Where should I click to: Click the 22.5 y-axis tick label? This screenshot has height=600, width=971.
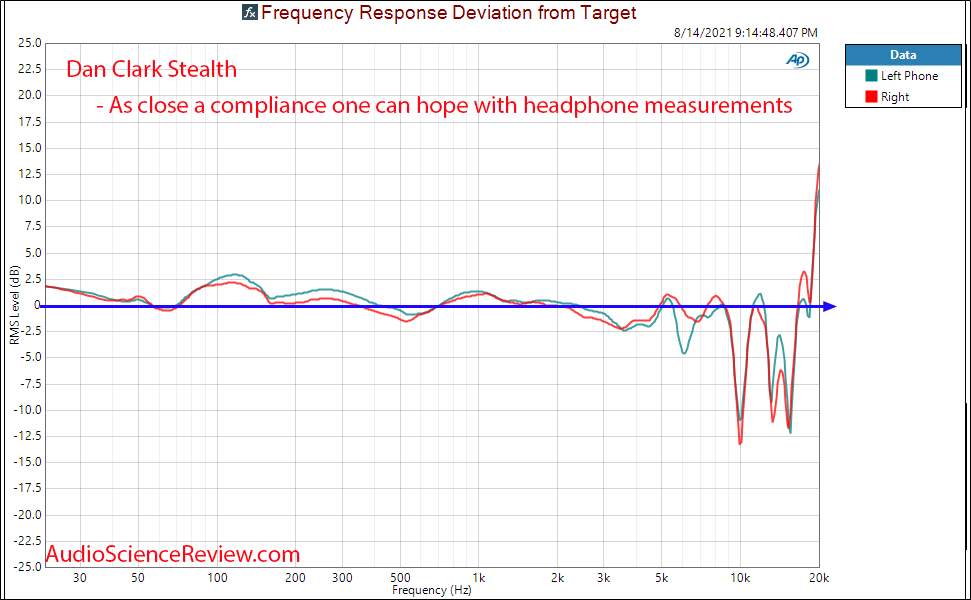[30, 69]
